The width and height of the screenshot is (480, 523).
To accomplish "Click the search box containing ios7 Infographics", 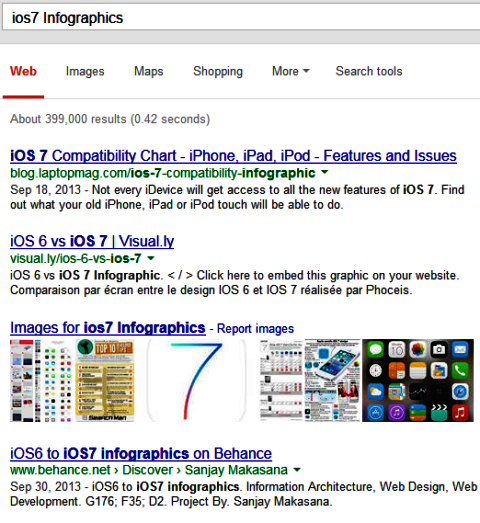I will 241,18.
